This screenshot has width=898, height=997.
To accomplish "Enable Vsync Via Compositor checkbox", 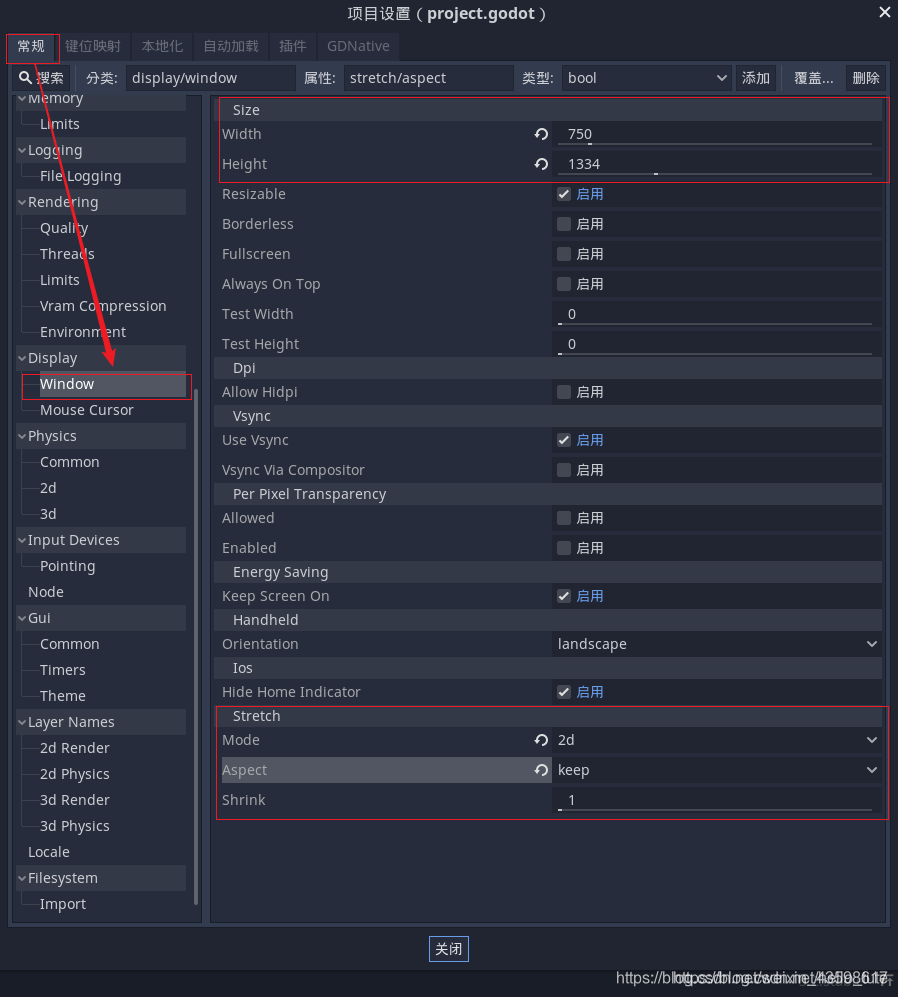I will point(563,470).
